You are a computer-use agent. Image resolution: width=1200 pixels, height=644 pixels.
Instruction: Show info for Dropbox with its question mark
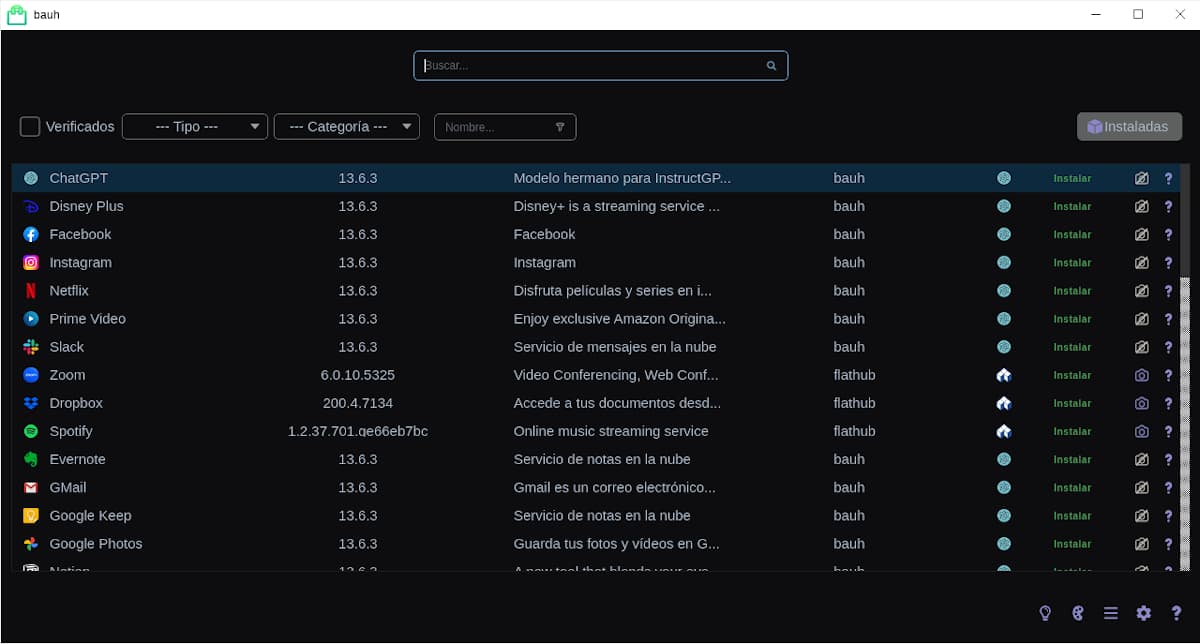click(x=1168, y=403)
